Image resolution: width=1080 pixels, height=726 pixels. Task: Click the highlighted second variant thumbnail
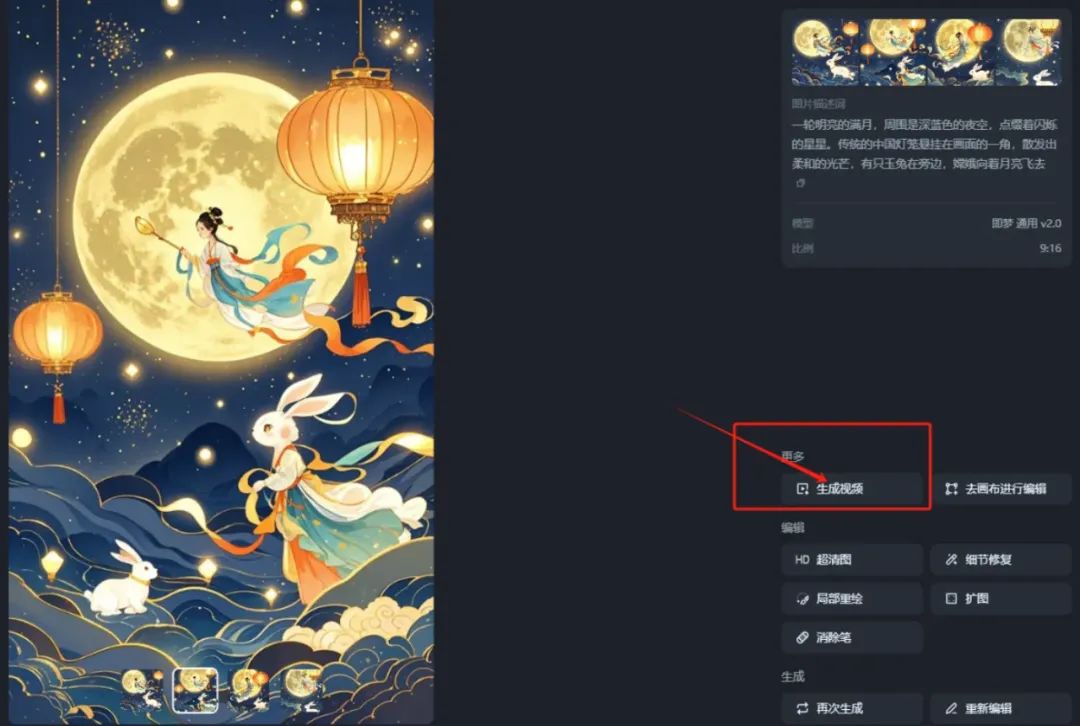(195, 689)
